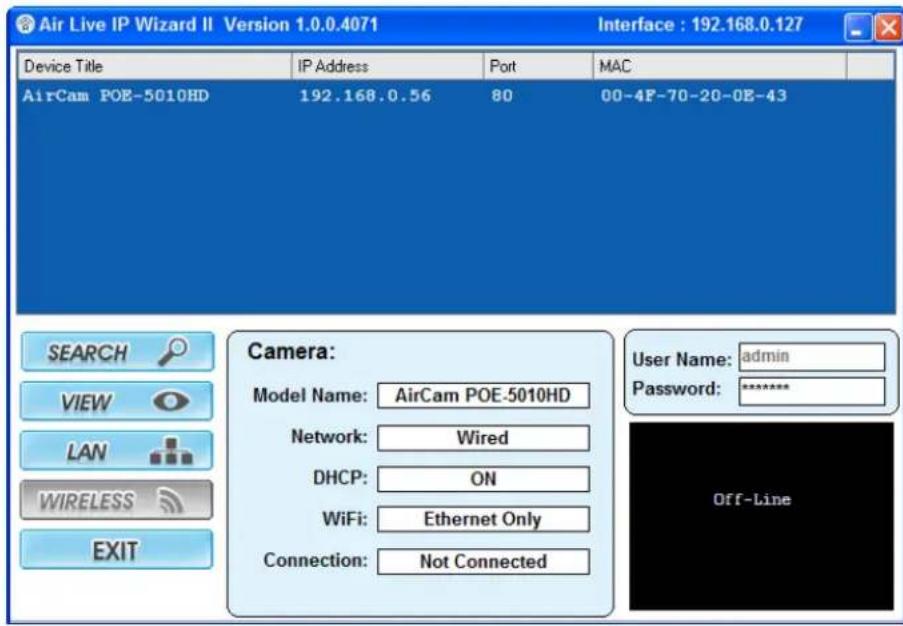Click the Password input field
The width and height of the screenshot is (903, 626).
tap(811, 391)
